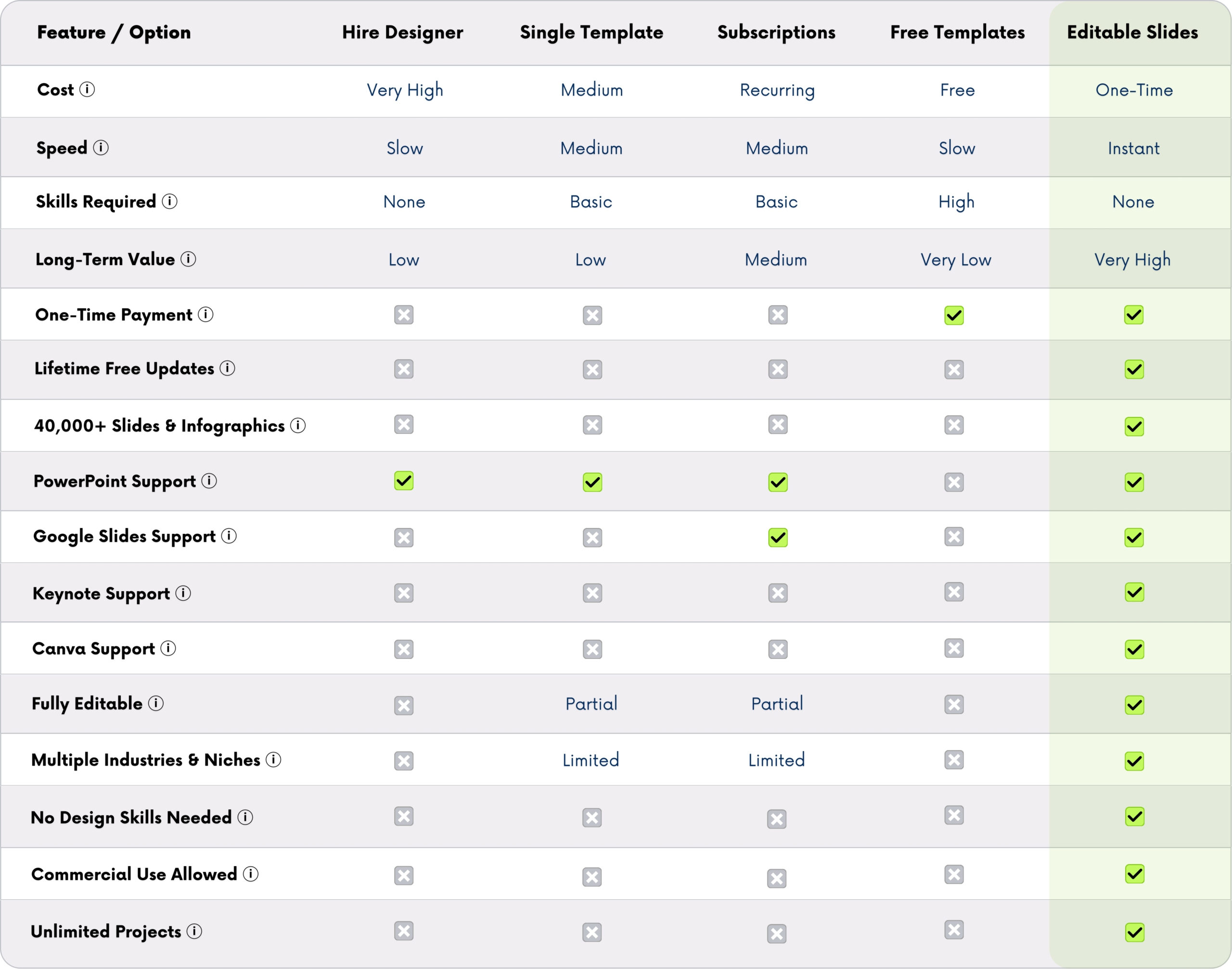1232x969 pixels.
Task: Click the gray X for Single Template Keynote Support
Action: pyautogui.click(x=592, y=593)
